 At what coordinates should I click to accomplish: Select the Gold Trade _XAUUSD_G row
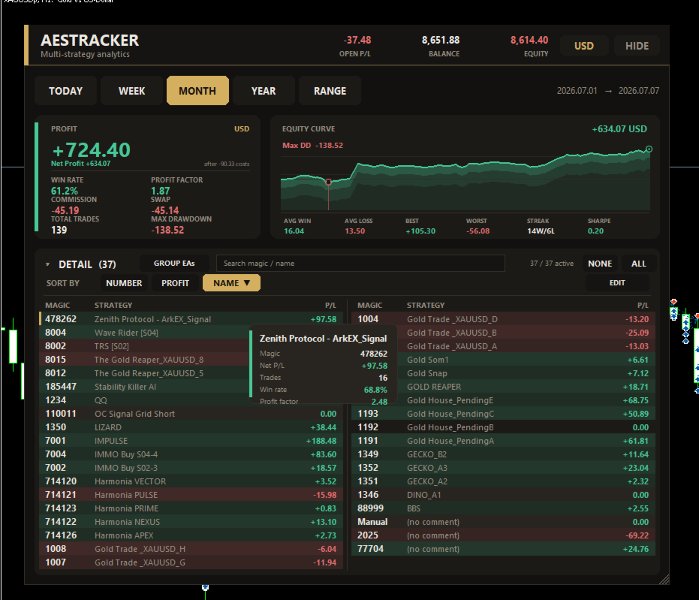tap(191, 563)
